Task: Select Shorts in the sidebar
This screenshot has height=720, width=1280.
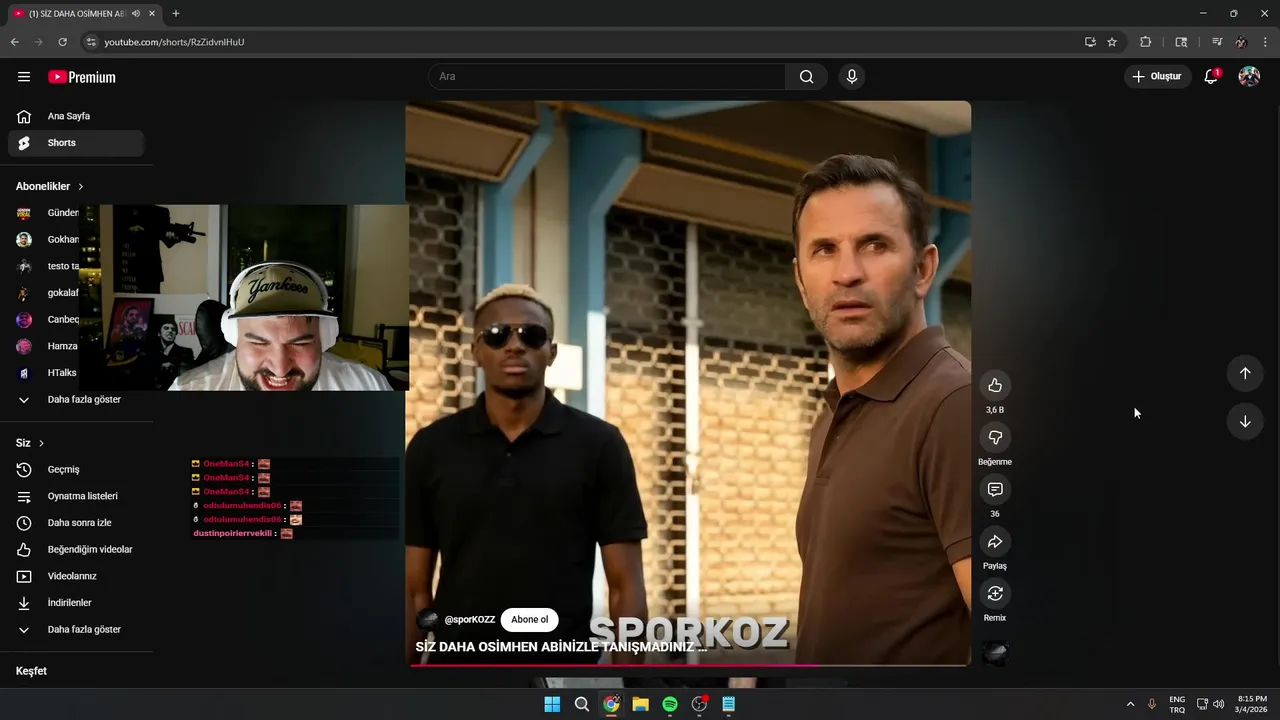Action: coord(76,143)
